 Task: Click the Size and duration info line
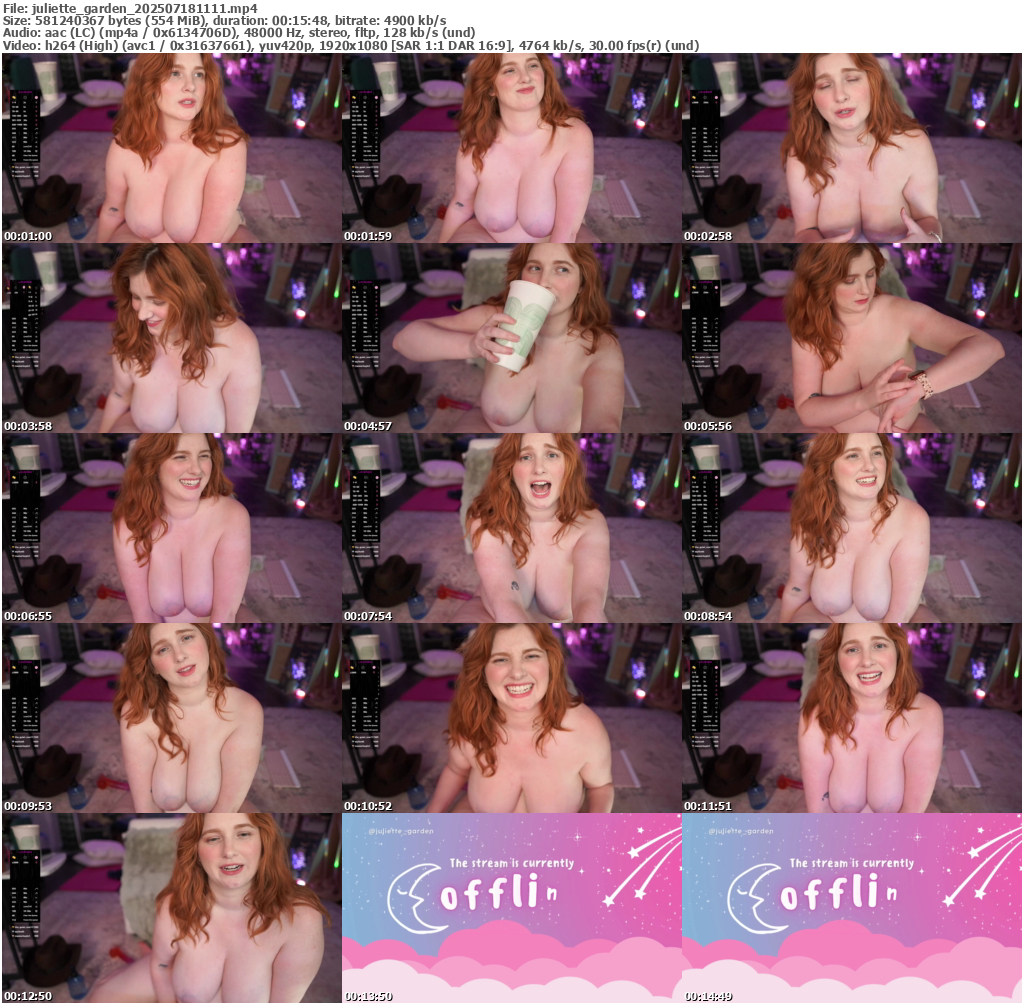tap(225, 21)
